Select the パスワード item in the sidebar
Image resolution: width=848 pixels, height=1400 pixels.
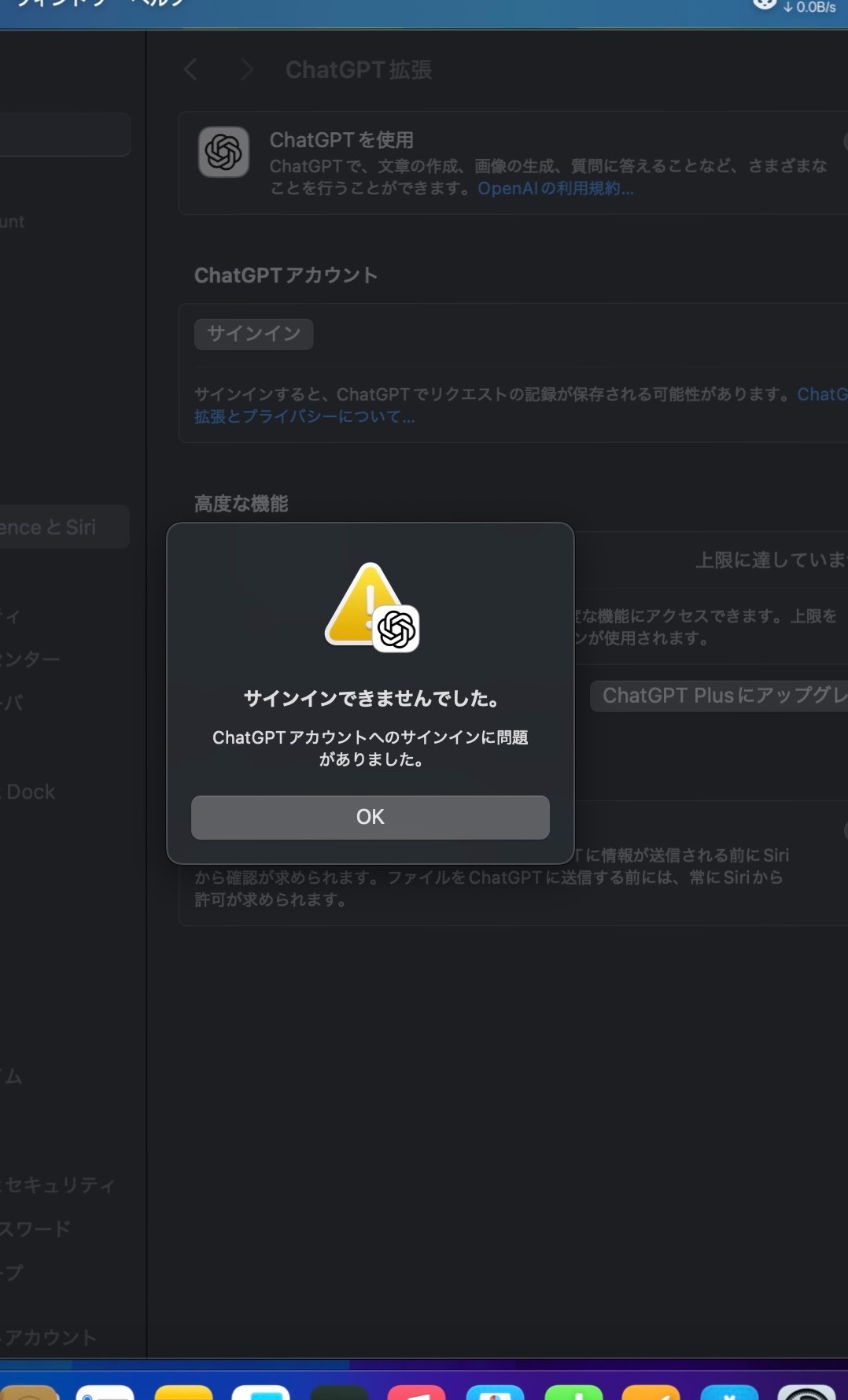(x=35, y=1228)
